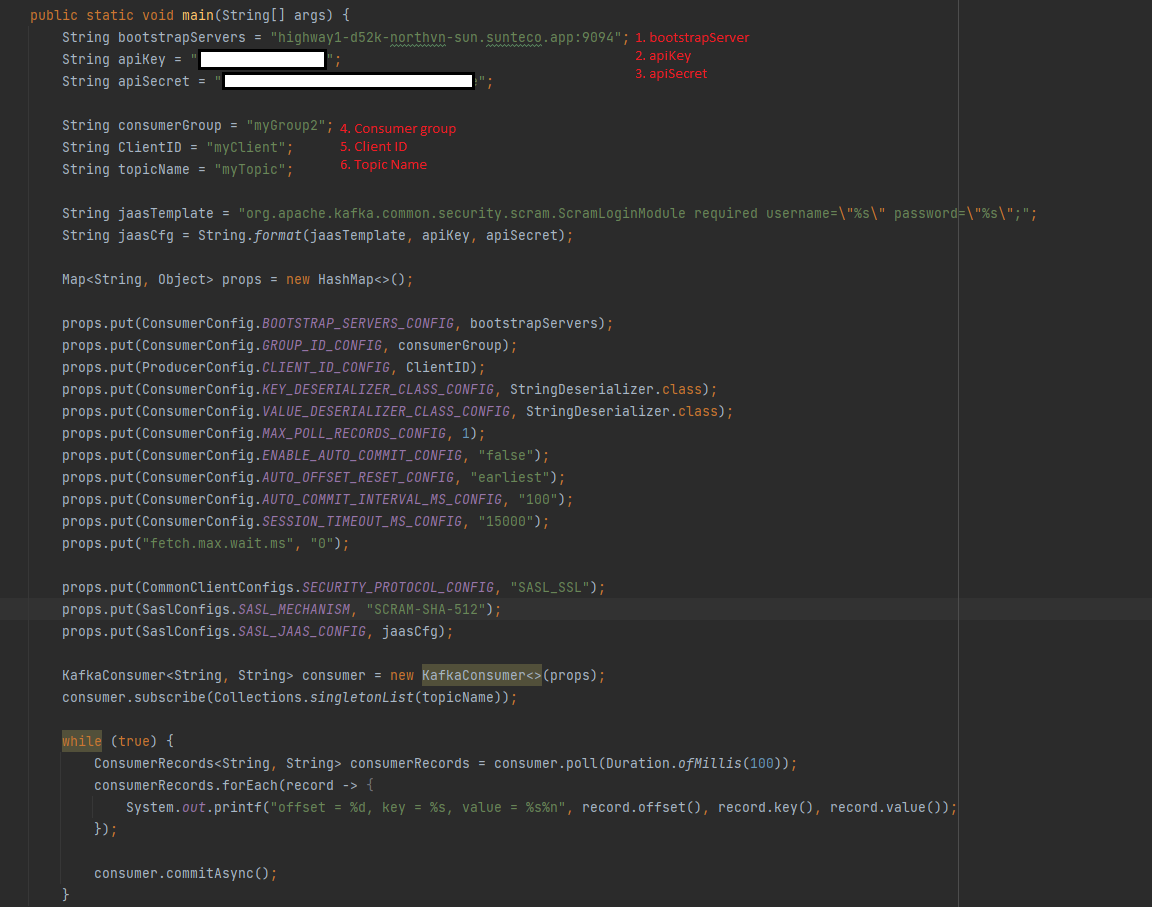Click the KEY_DESERIALIZER_CLASS_CONFIG constant

378,389
